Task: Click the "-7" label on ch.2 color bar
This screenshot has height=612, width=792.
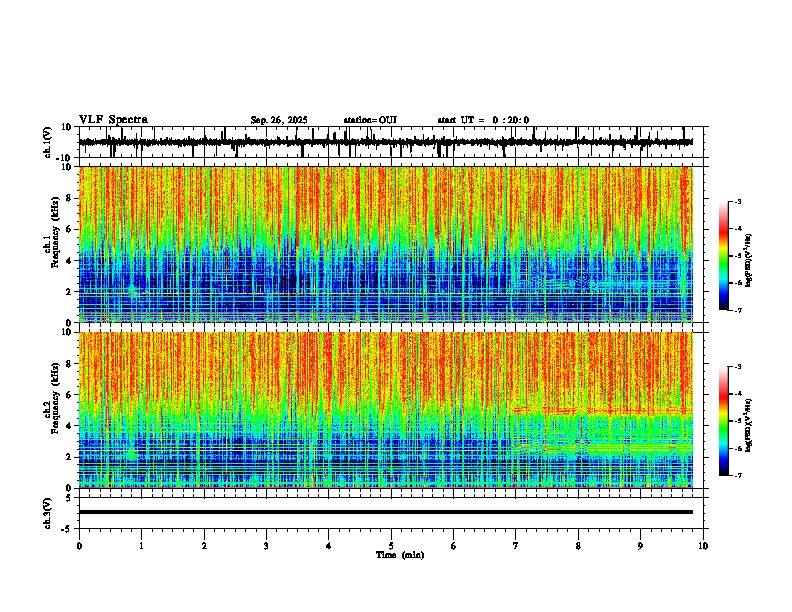Action: pyautogui.click(x=738, y=475)
